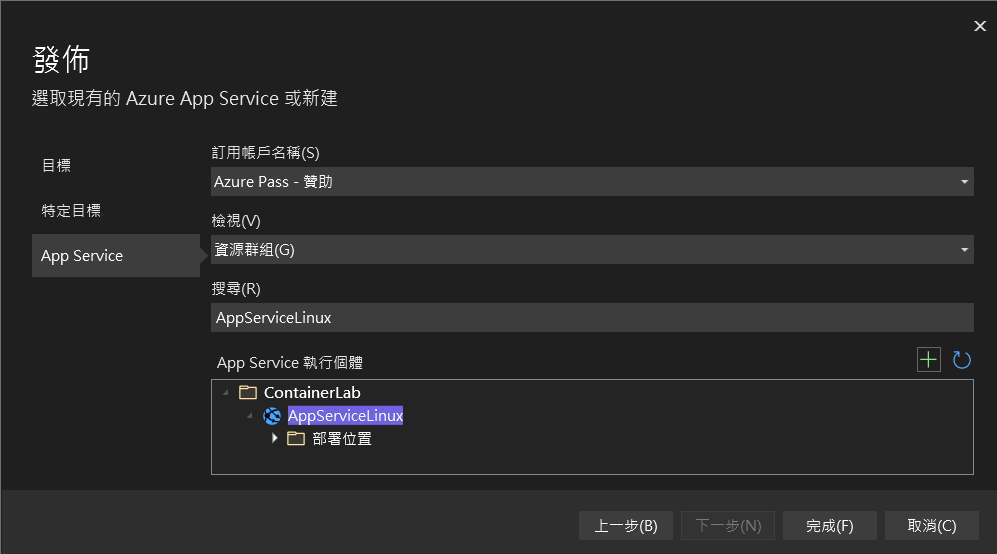Click the 部署位置 folder icon

[x=296, y=438]
